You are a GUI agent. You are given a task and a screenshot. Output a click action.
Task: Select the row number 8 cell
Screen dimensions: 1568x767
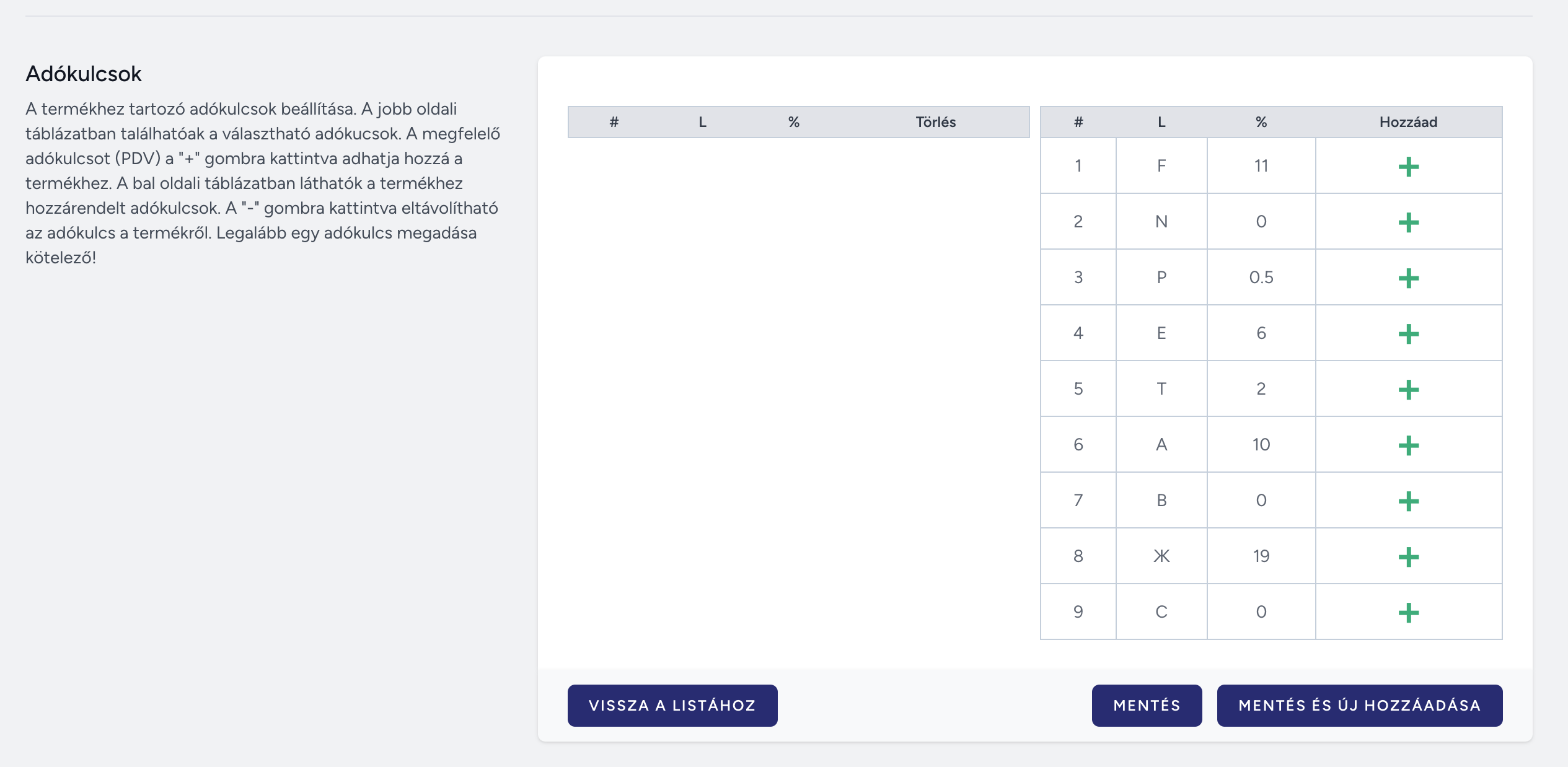pyautogui.click(x=1078, y=556)
